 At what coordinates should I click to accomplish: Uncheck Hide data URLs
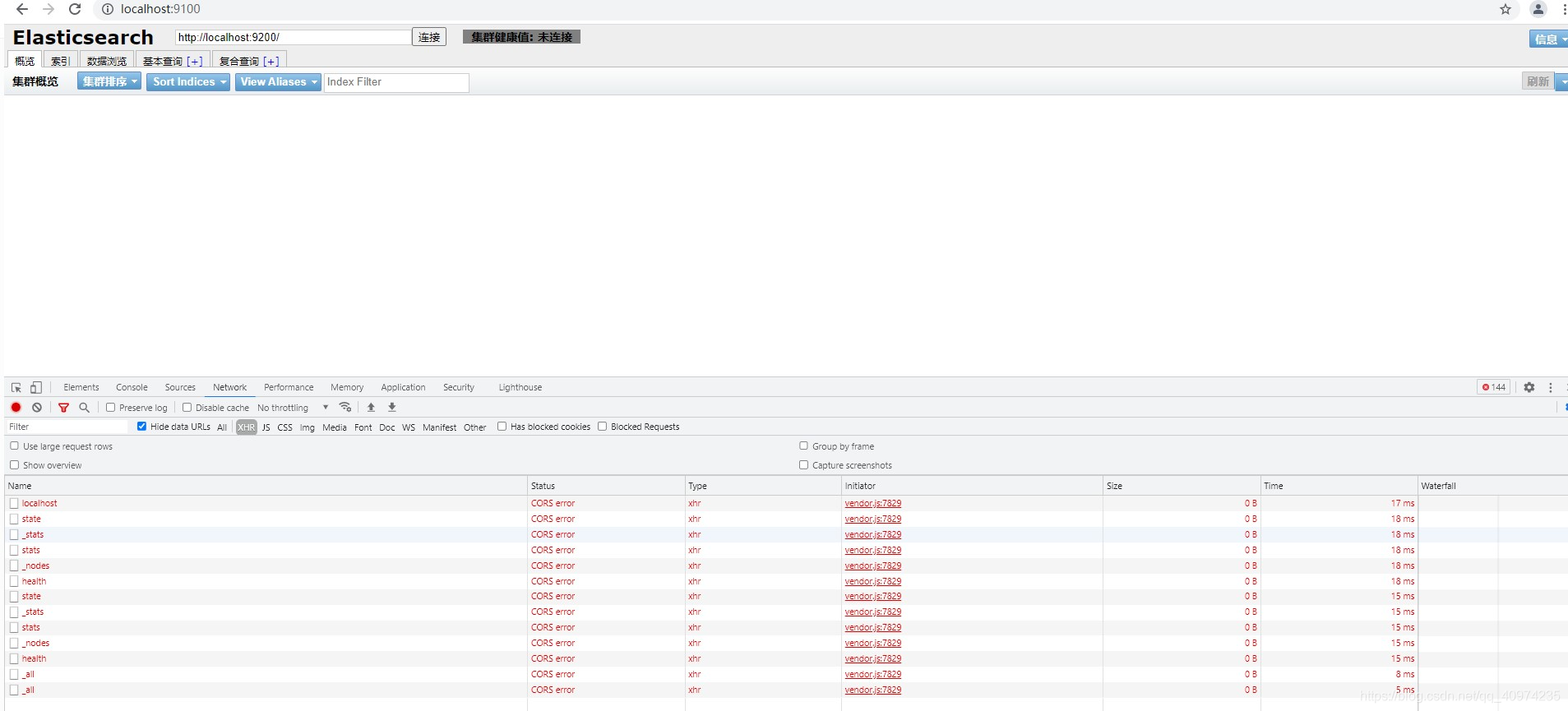pos(141,426)
